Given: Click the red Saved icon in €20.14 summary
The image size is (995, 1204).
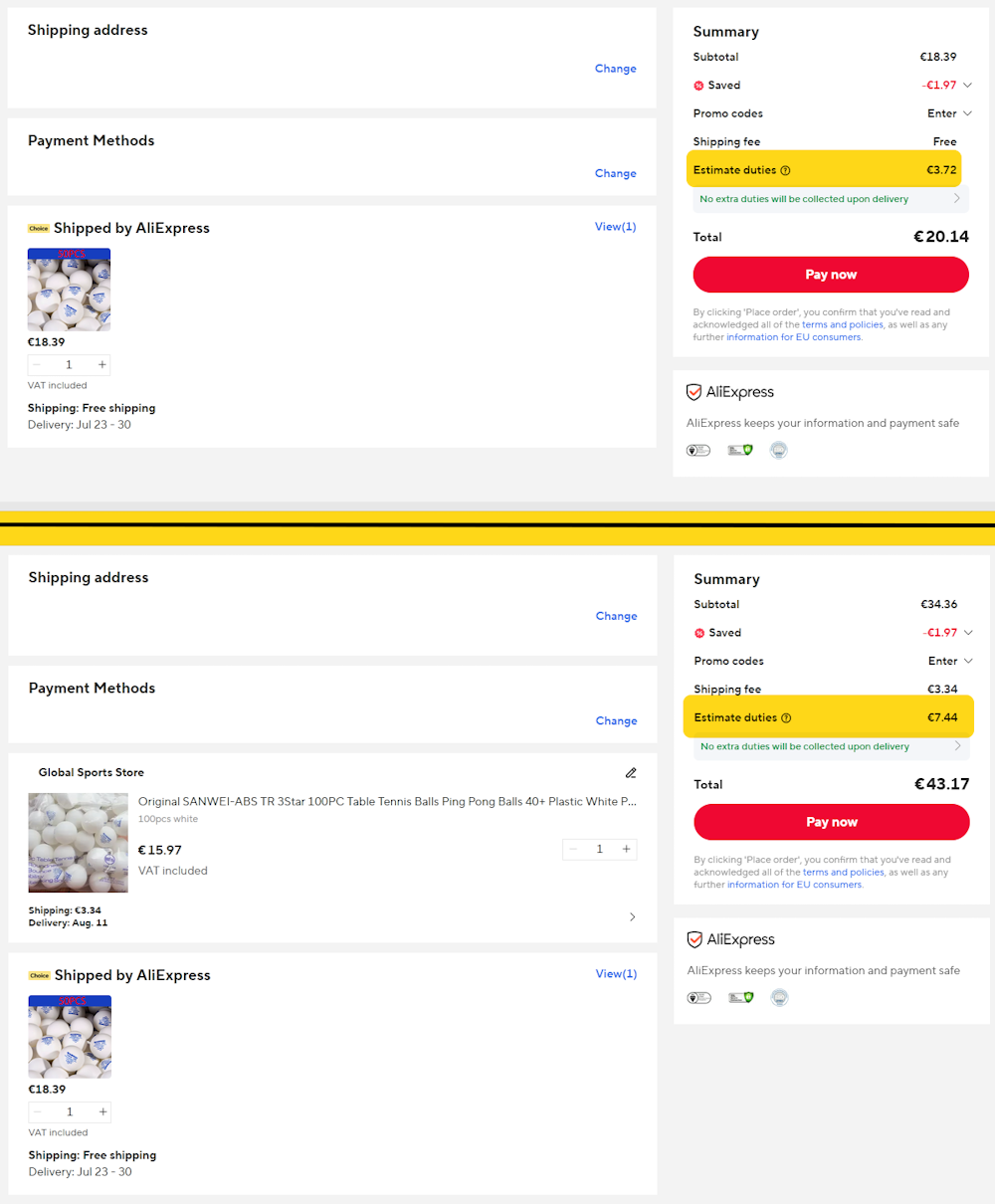Looking at the screenshot, I should (698, 86).
